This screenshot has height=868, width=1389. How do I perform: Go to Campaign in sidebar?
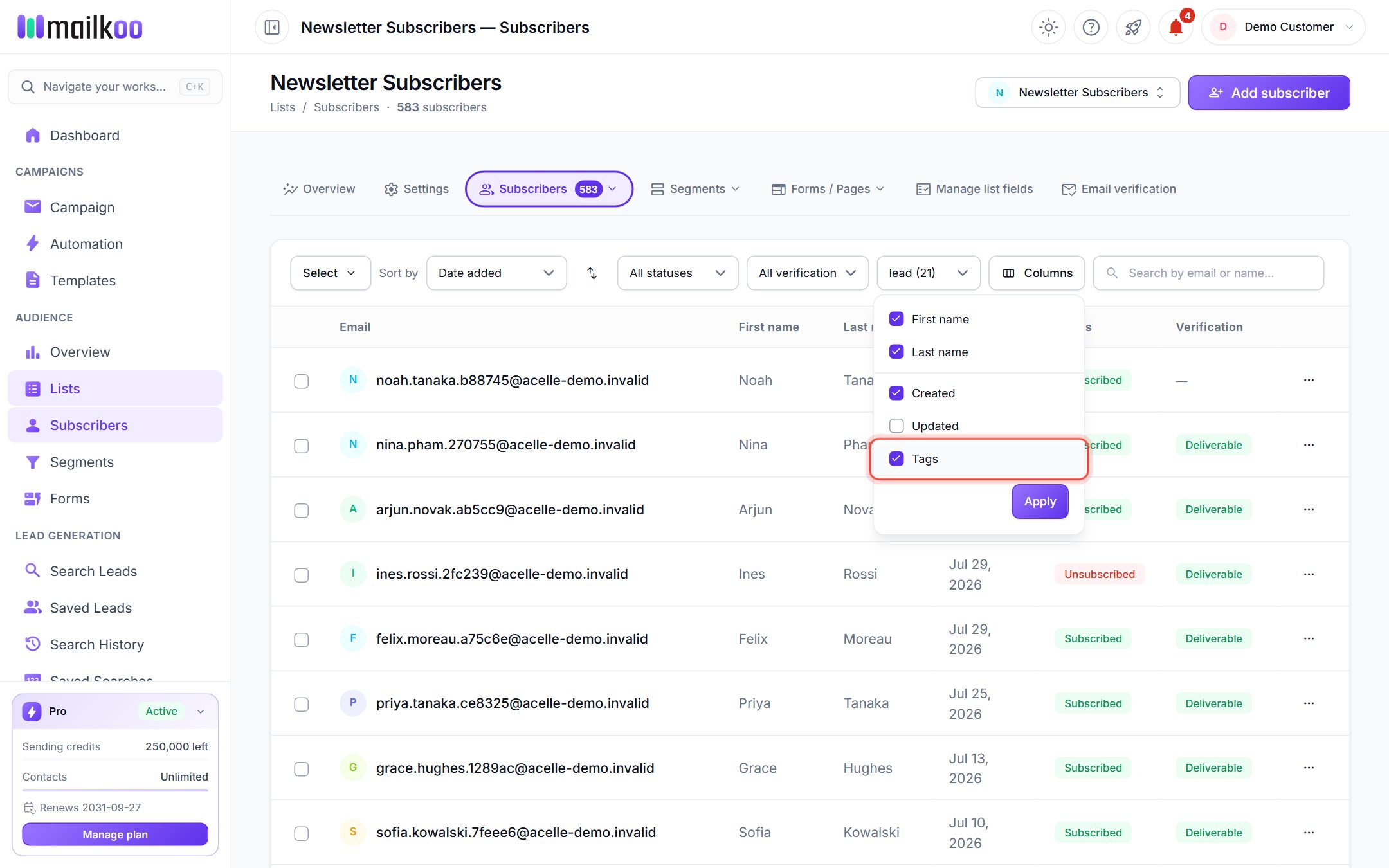[x=115, y=207]
